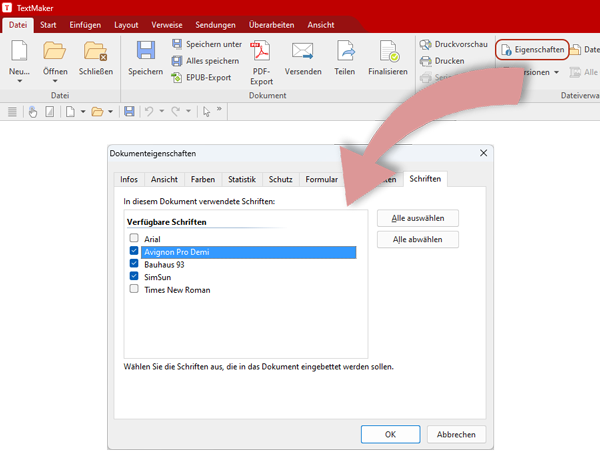Click the hamburger menu icon in quick toolbar
The width and height of the screenshot is (600, 453).
click(12, 112)
